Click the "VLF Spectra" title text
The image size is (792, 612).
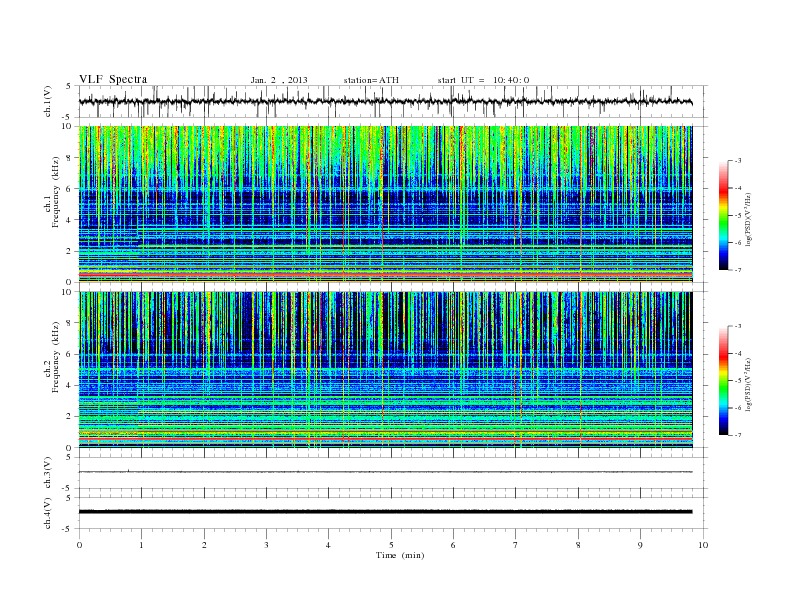pyautogui.click(x=113, y=79)
